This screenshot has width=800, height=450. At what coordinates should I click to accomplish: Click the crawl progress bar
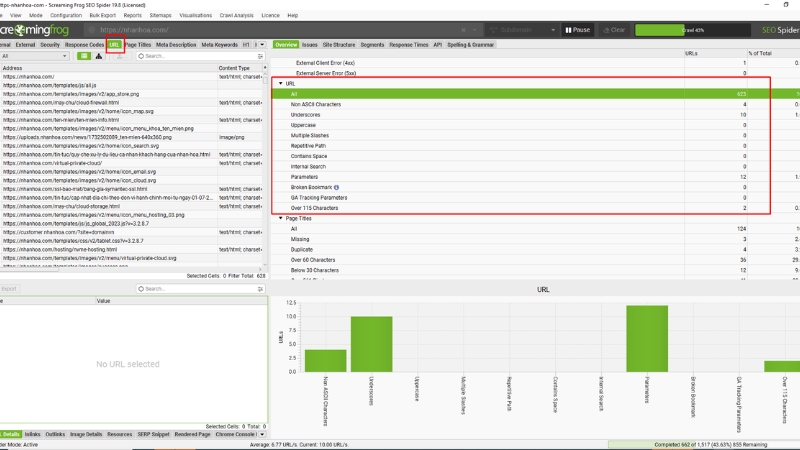[692, 30]
